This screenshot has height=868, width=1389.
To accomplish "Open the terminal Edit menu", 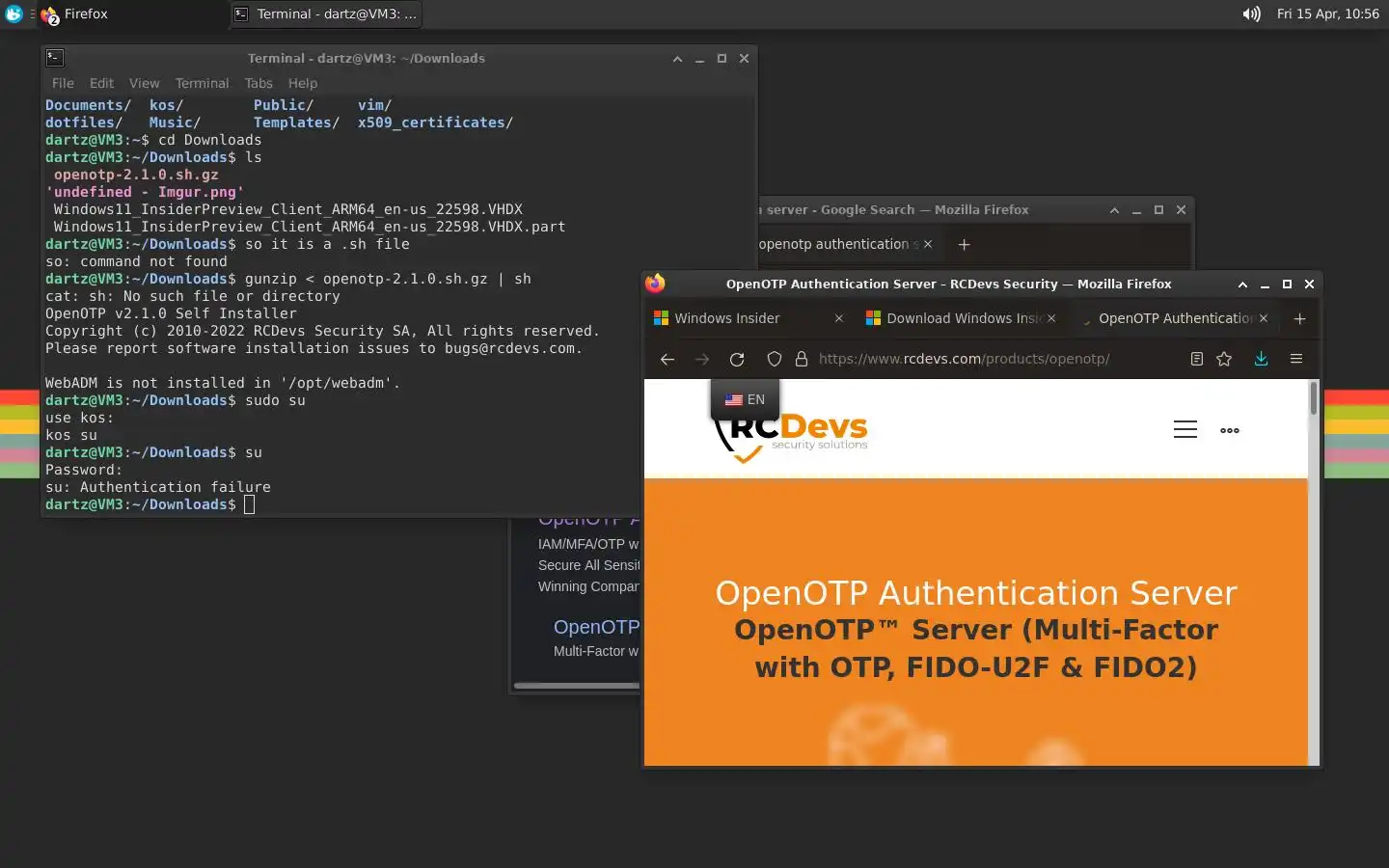I will pyautogui.click(x=101, y=84).
